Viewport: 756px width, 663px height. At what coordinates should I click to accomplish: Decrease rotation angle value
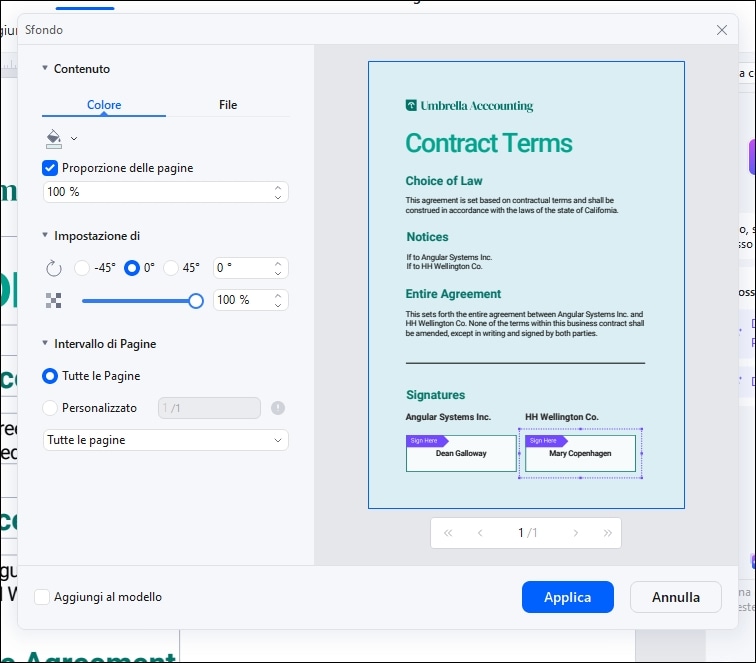[x=278, y=273]
